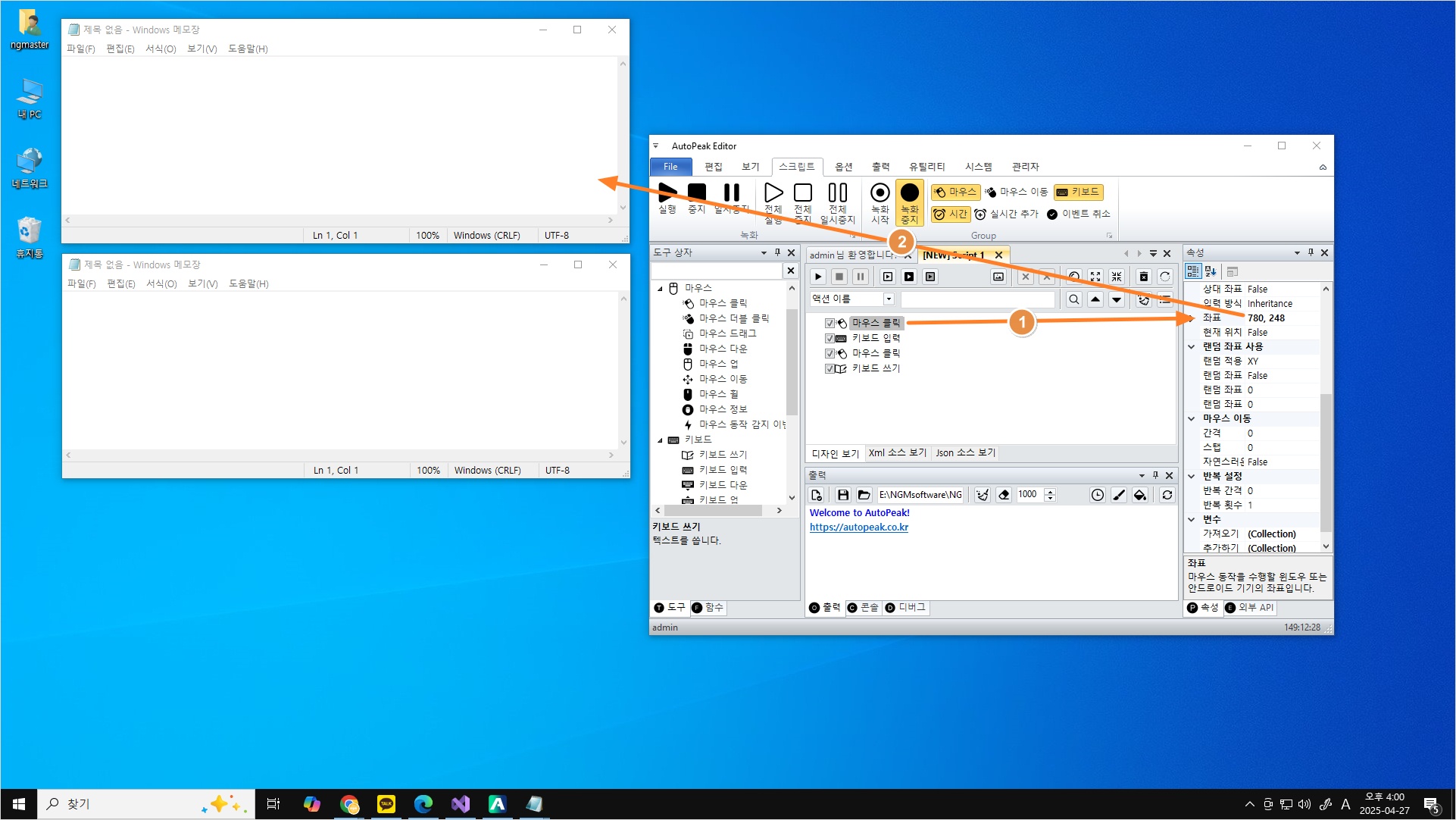Move action down with the down-triangle icon
Screen dimensions: 1456x820
[x=1117, y=299]
